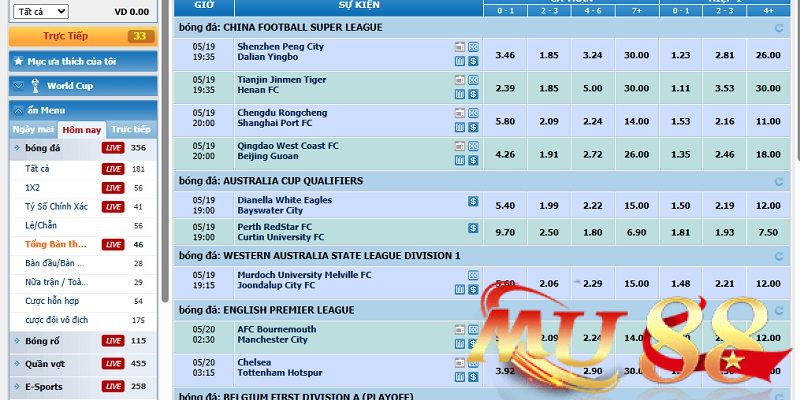Viewport: 800px width, 400px height.
Task: Switch to the Trực tiếp sidebar tab
Action: tap(131, 130)
